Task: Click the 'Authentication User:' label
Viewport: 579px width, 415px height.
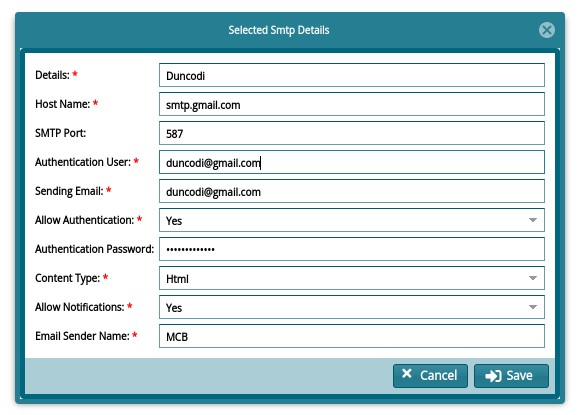Action: (83, 162)
